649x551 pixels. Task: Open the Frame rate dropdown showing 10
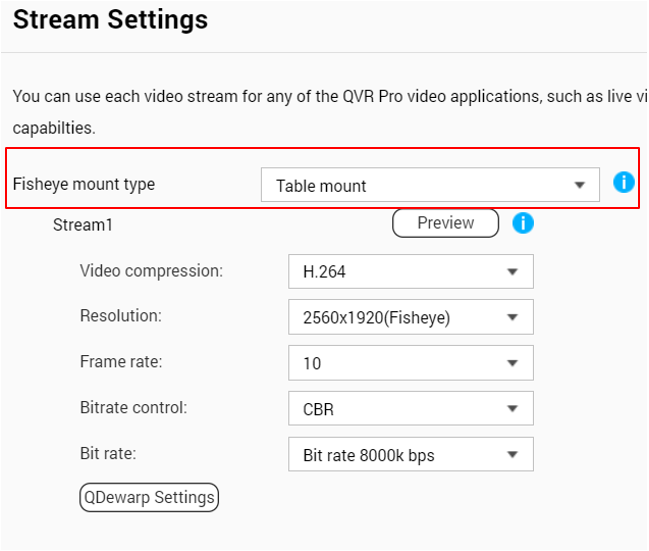point(410,363)
